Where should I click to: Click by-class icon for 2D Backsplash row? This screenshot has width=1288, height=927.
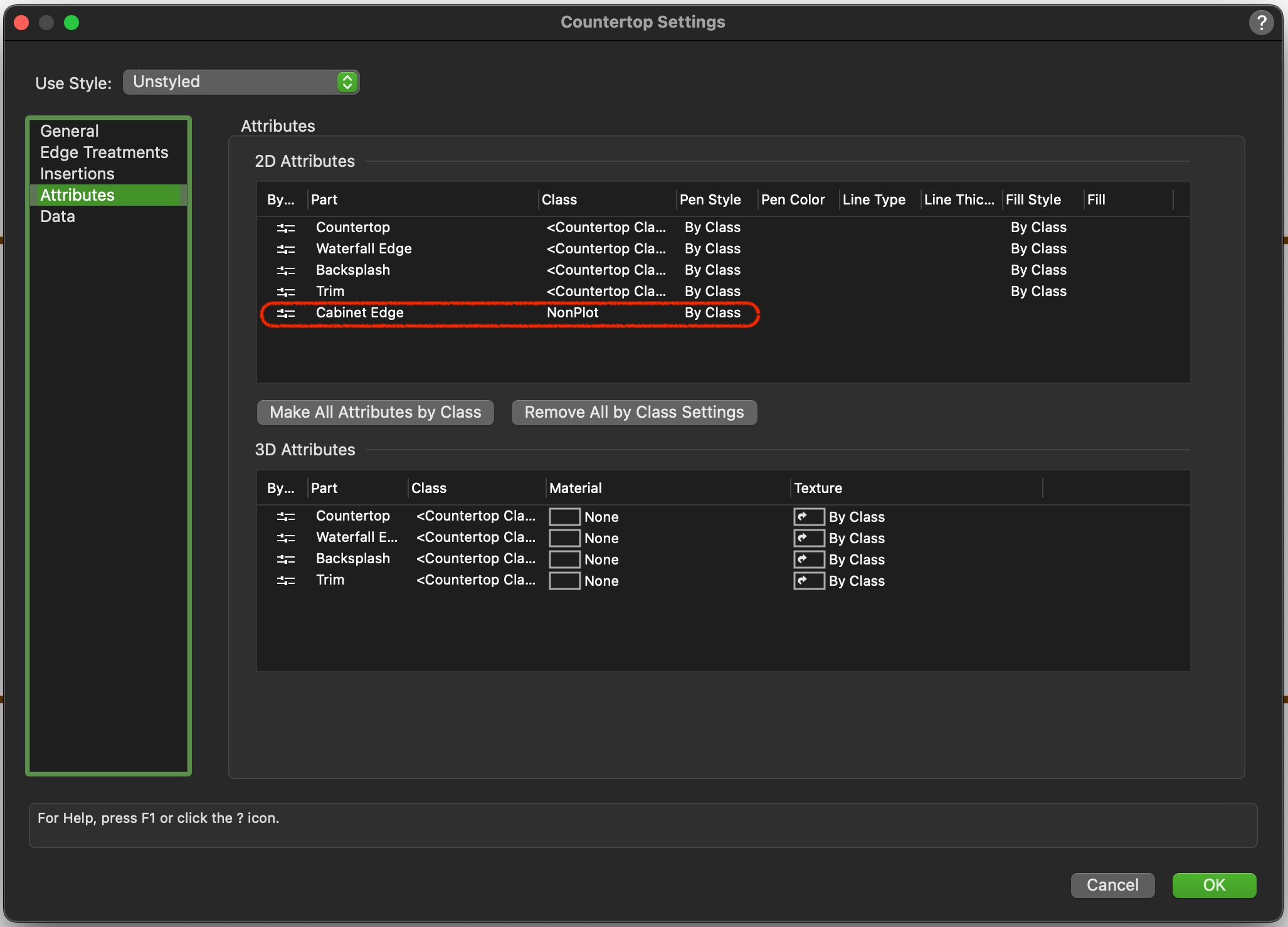point(286,270)
